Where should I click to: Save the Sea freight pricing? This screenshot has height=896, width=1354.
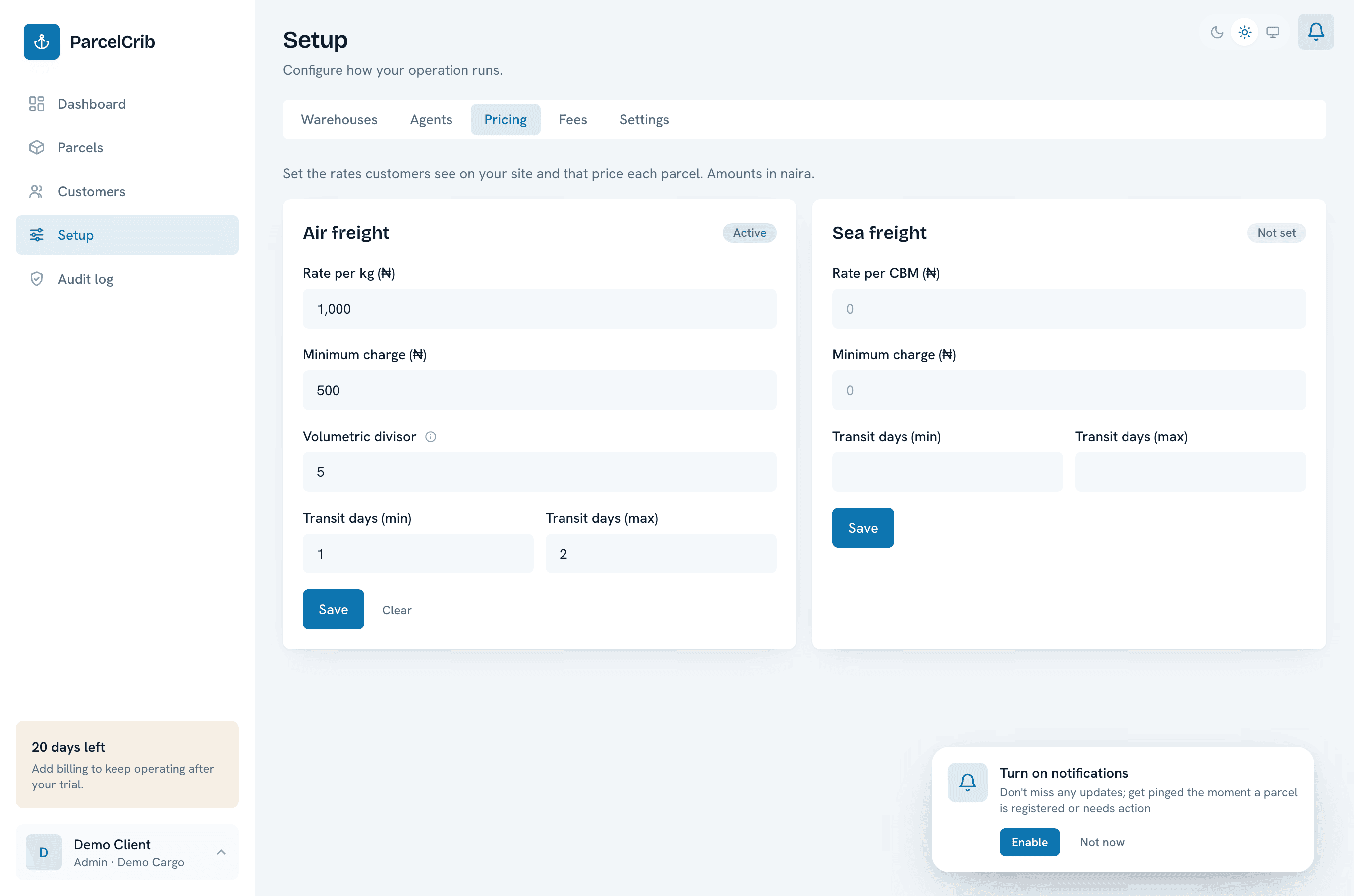863,528
